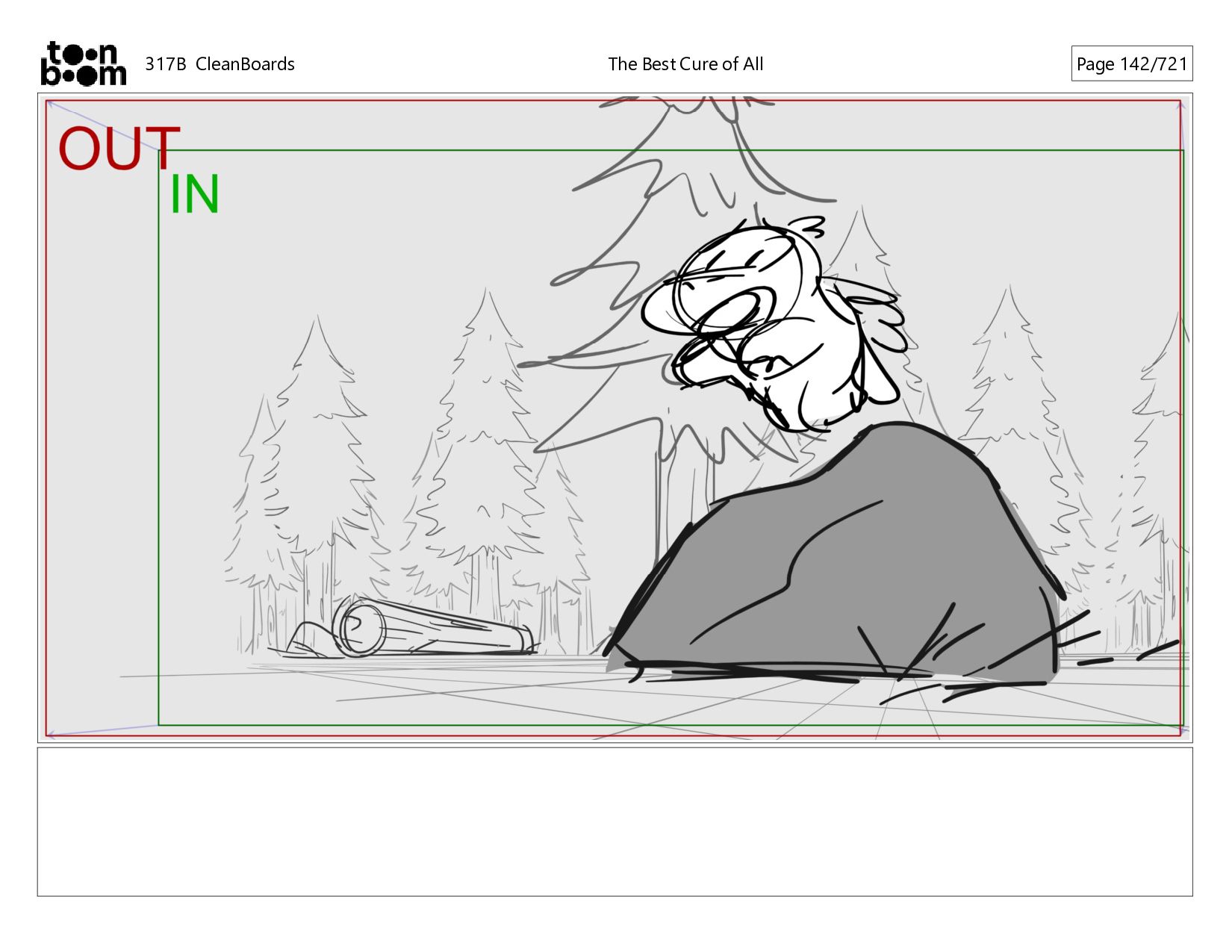This screenshot has height=952, width=1232.
Task: Click the empty caption box below the panel
Action: tap(615, 821)
